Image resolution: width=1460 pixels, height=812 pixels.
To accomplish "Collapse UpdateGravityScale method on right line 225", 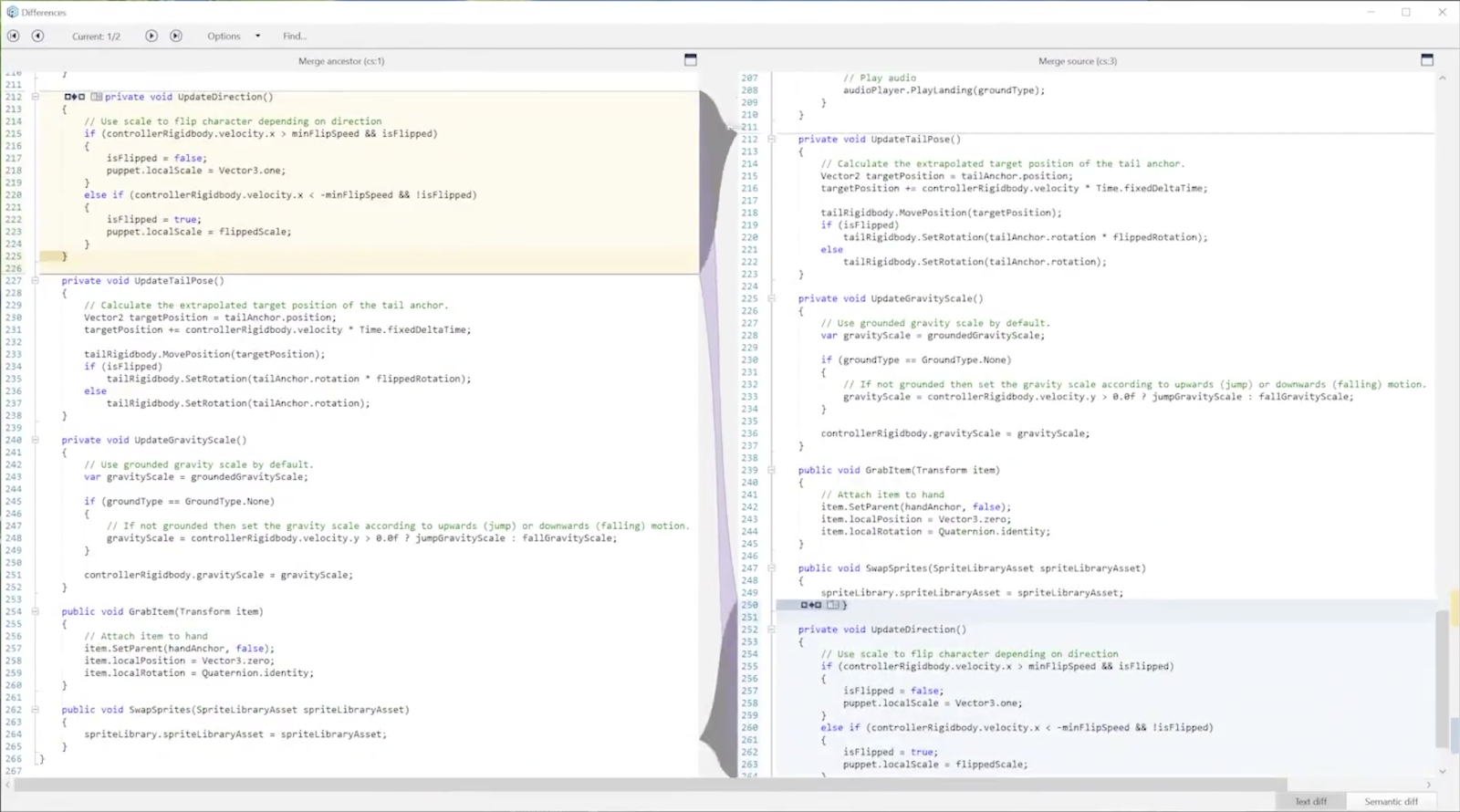I will coord(771,298).
